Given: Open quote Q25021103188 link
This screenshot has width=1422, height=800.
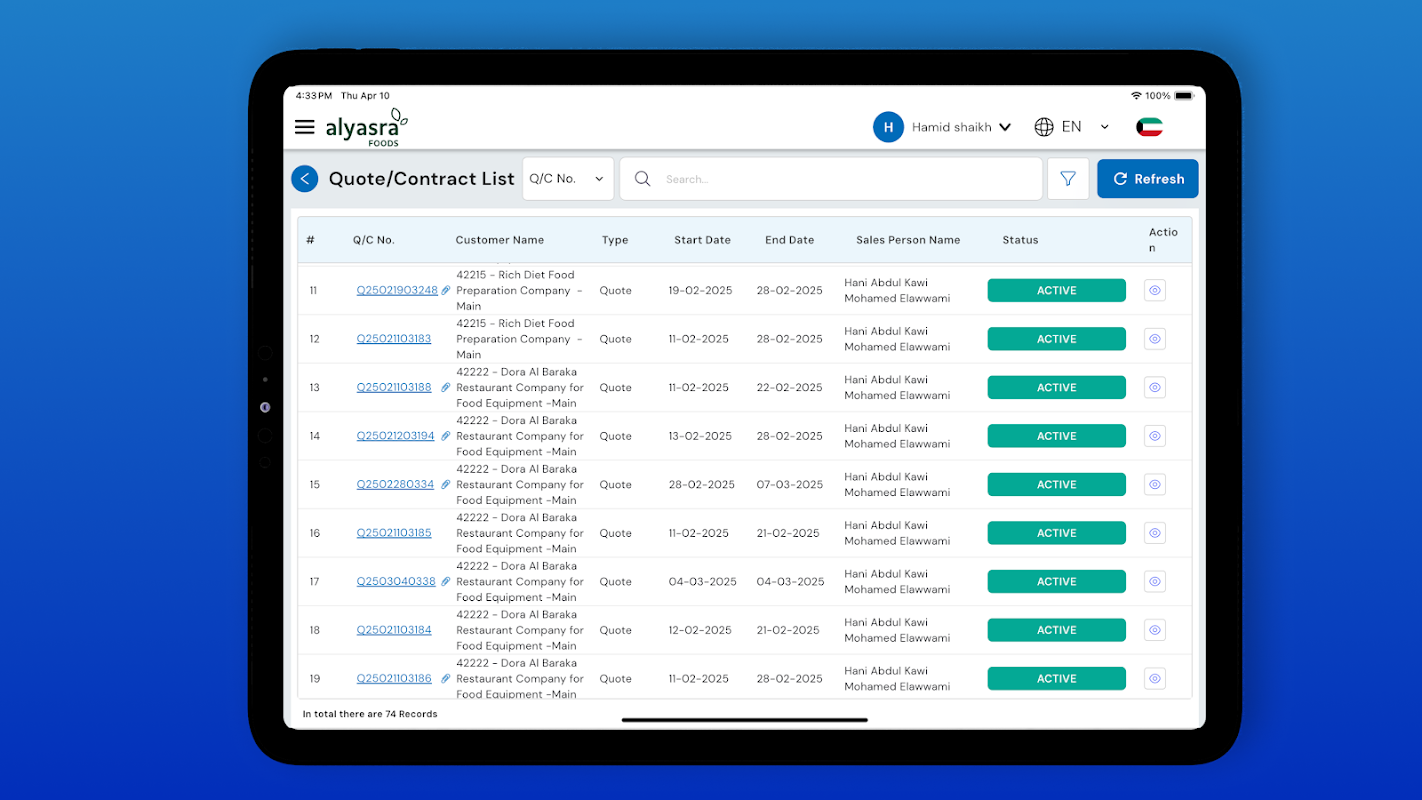Looking at the screenshot, I should (x=394, y=388).
